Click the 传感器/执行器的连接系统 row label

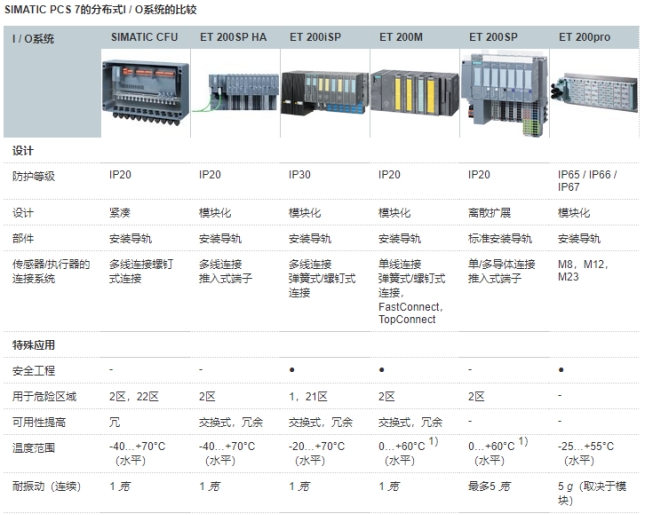[x=51, y=271]
